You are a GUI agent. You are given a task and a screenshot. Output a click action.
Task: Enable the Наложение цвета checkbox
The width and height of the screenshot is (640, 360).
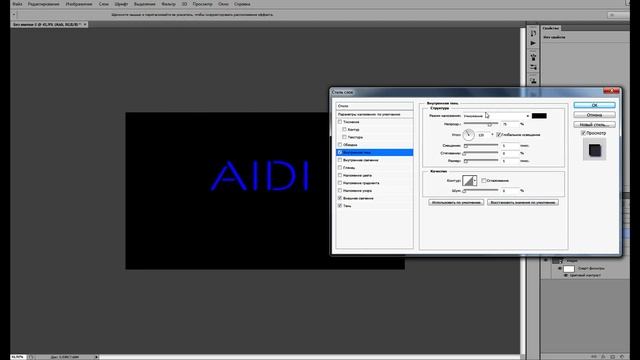pyautogui.click(x=340, y=175)
